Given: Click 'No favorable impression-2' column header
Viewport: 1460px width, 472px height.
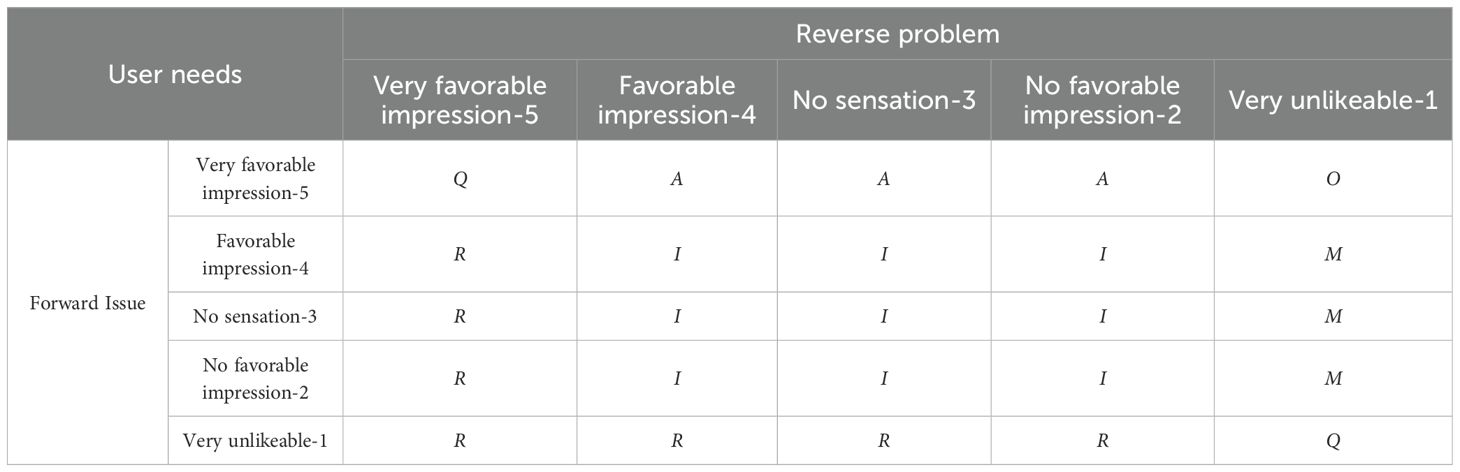Looking at the screenshot, I should tap(1104, 100).
